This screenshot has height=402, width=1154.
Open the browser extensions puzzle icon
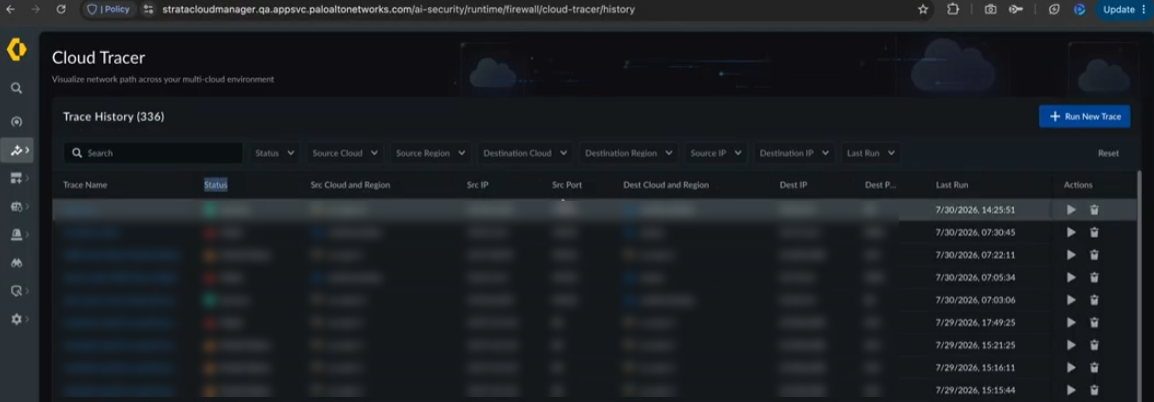click(953, 10)
